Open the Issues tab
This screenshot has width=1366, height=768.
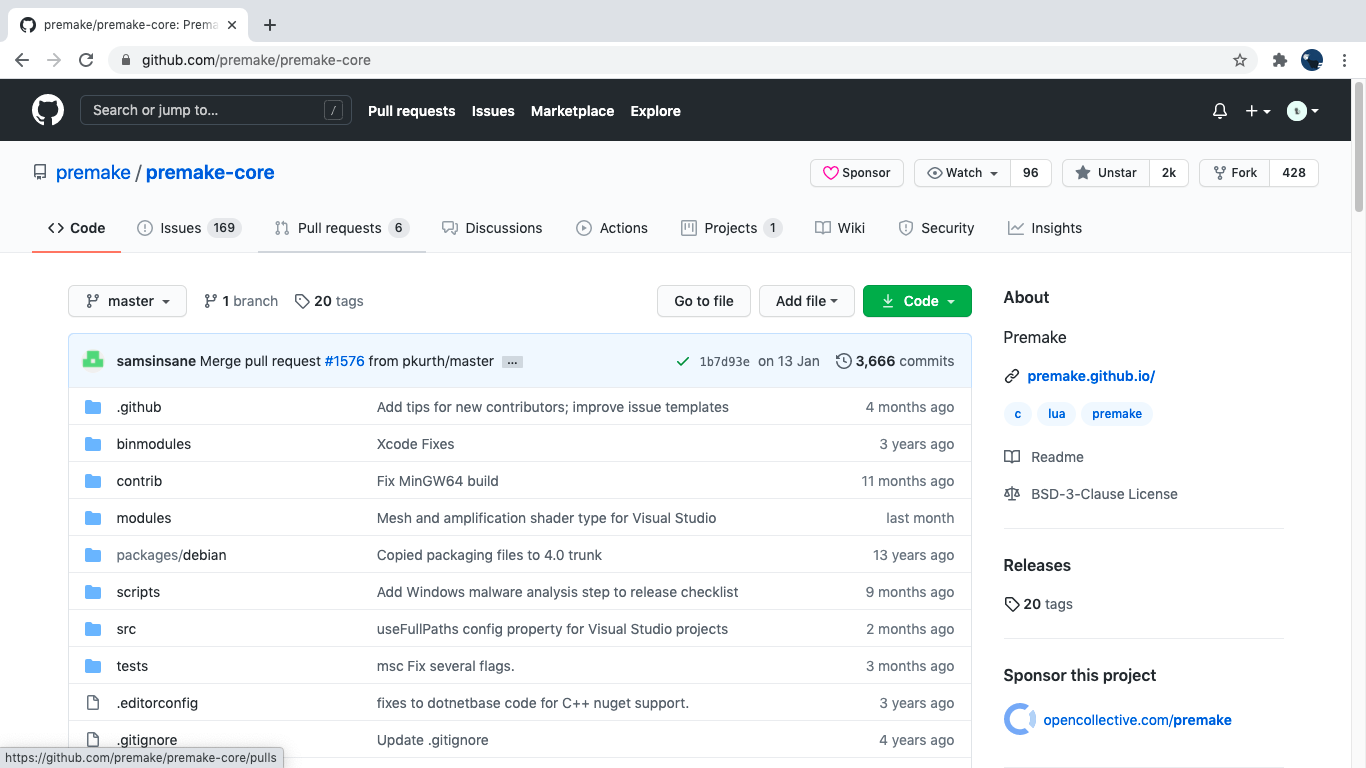coord(189,228)
